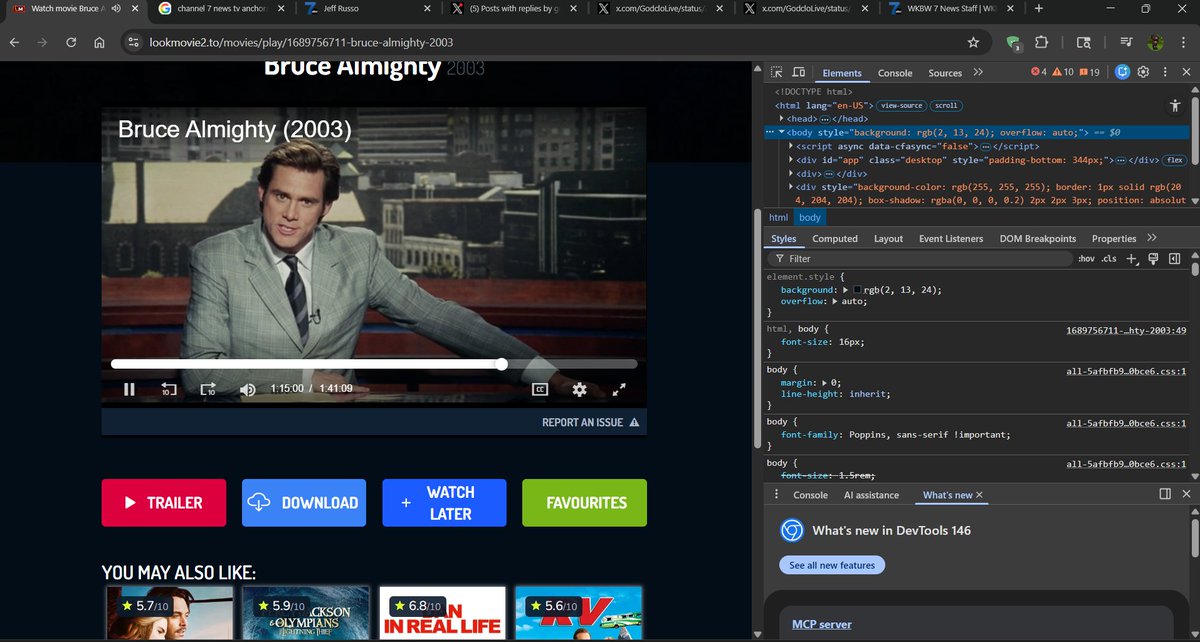
Task: Open the Event Listeners tab
Action: [x=951, y=238]
